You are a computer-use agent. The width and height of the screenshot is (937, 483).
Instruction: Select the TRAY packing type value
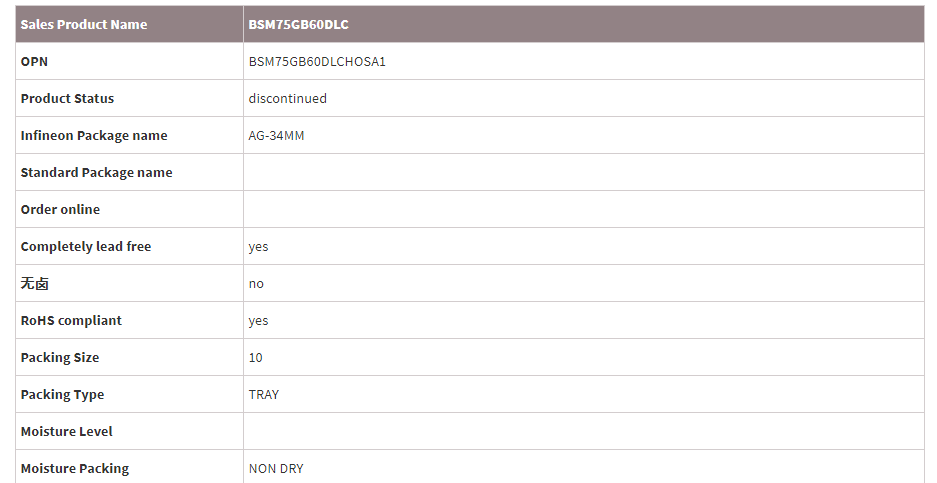point(264,394)
